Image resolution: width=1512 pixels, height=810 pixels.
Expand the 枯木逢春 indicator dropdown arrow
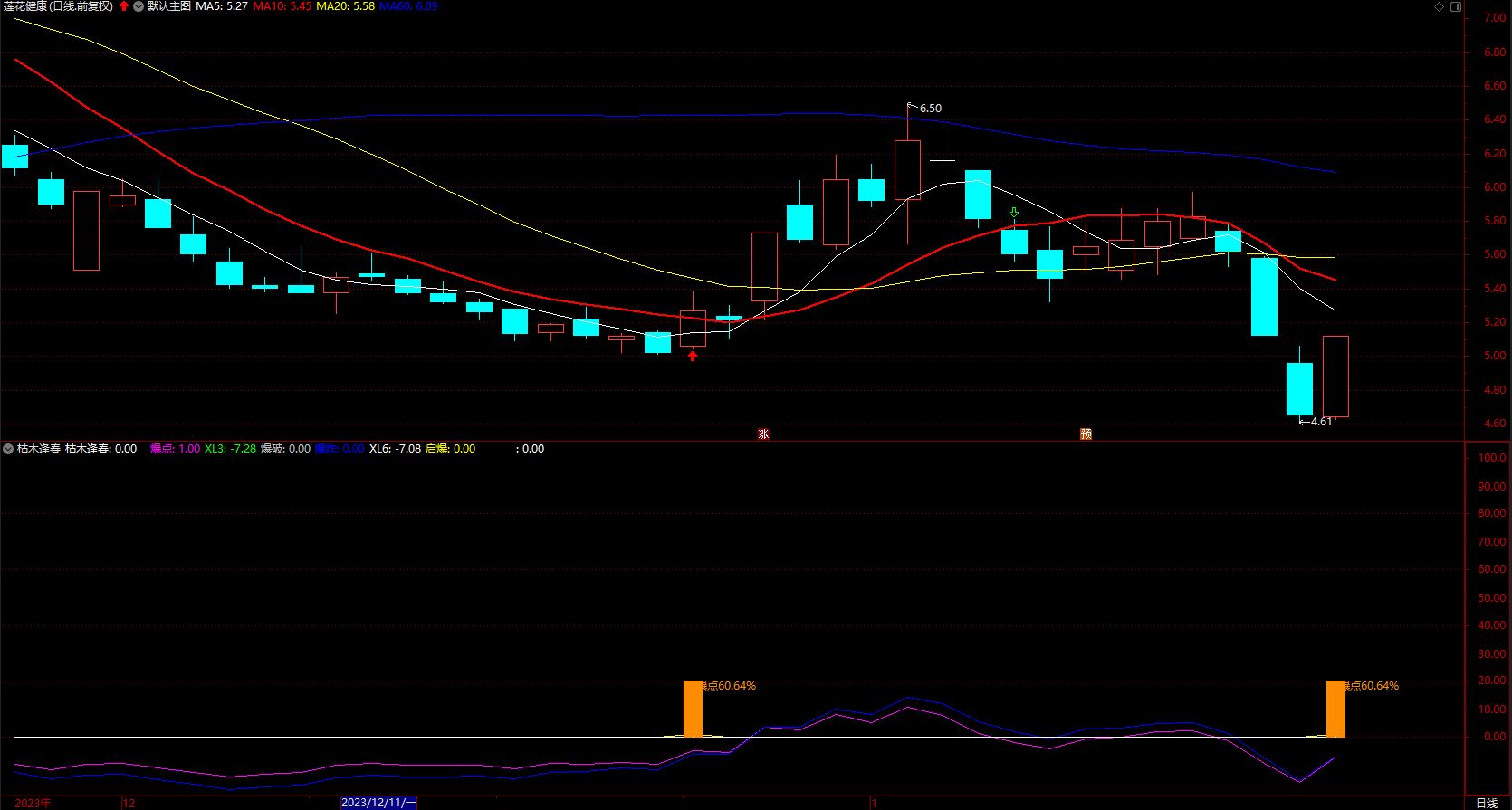coord(8,449)
